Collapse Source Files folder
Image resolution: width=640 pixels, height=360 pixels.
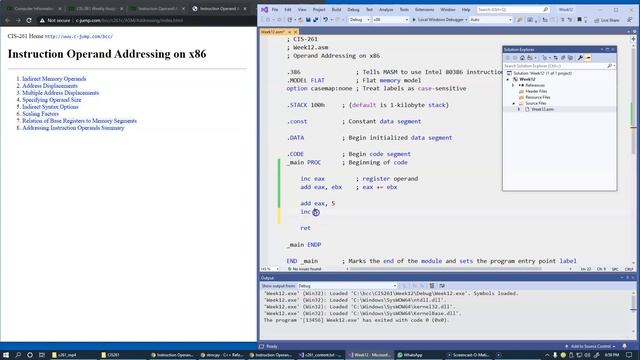tap(513, 103)
